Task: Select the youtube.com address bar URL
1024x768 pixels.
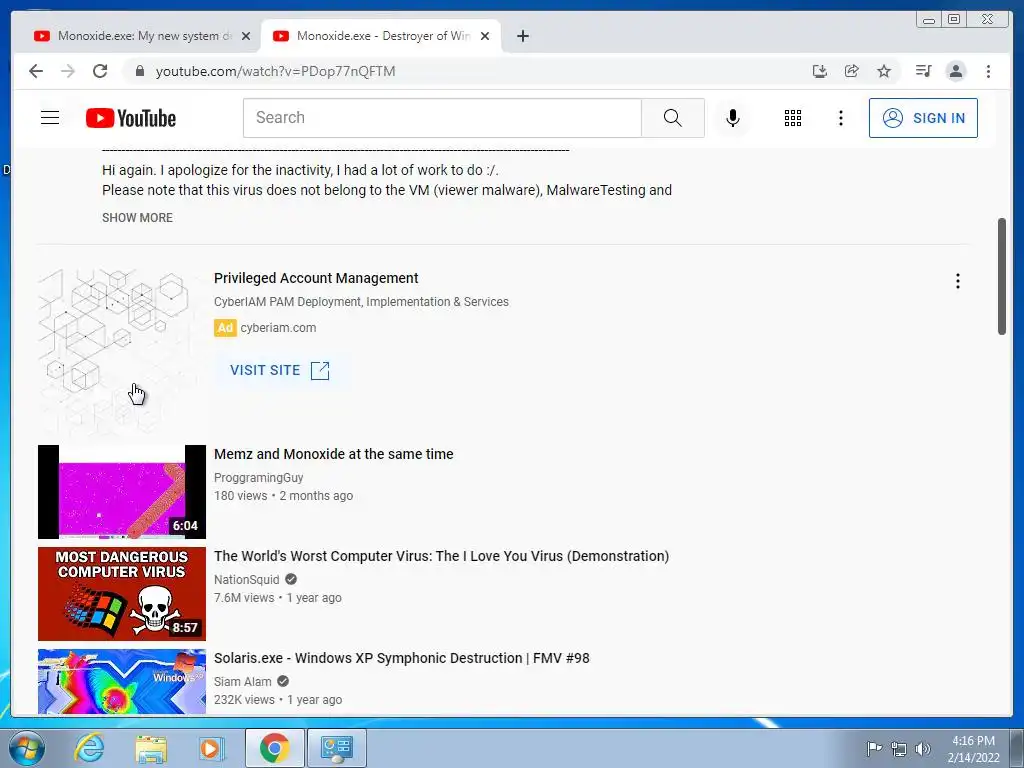Action: tap(275, 71)
